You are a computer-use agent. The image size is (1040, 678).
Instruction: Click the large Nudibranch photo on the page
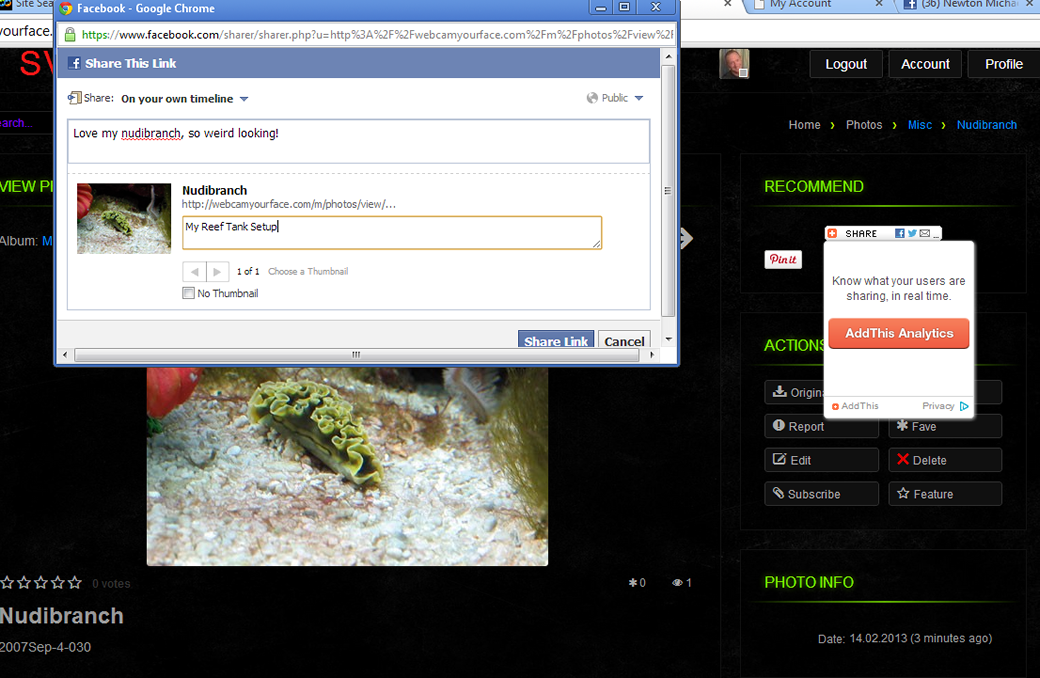(347, 466)
